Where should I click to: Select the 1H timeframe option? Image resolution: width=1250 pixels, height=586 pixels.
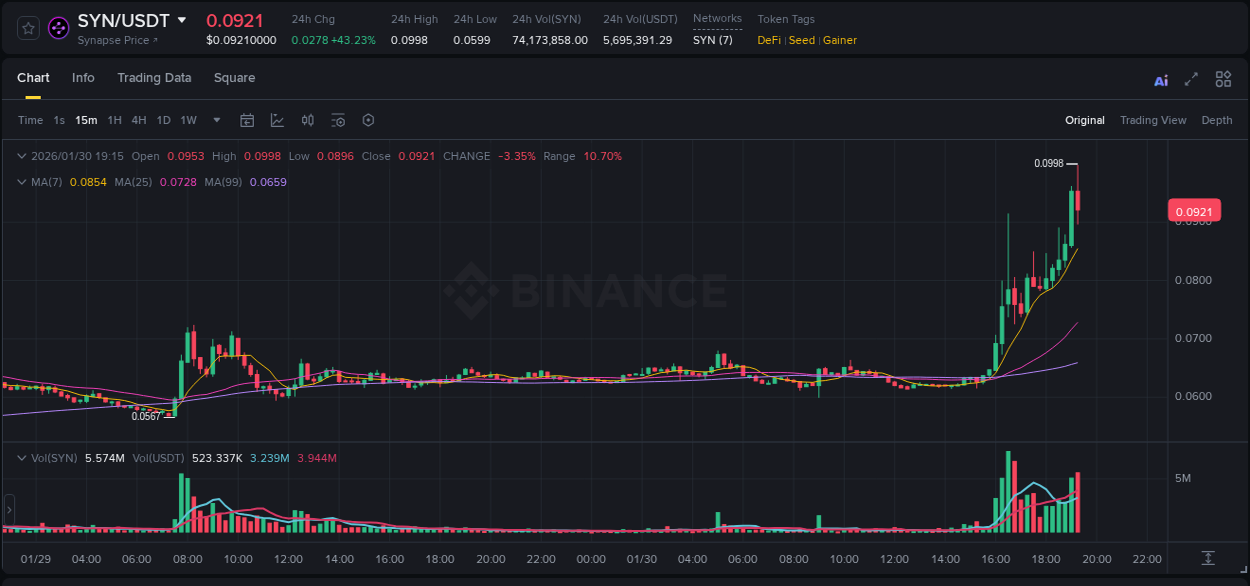pos(114,120)
